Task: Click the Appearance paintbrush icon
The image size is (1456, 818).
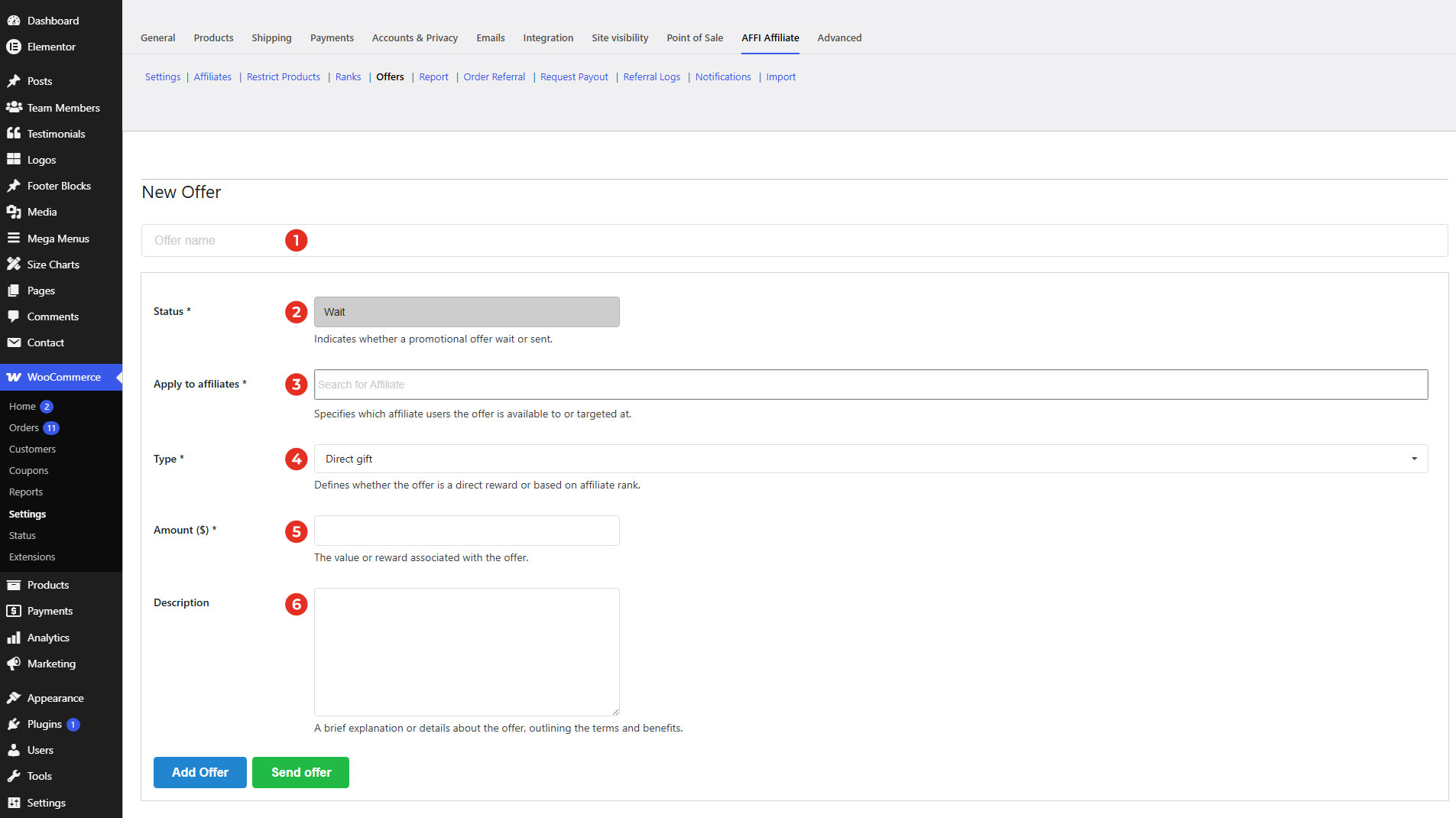Action: pos(14,698)
